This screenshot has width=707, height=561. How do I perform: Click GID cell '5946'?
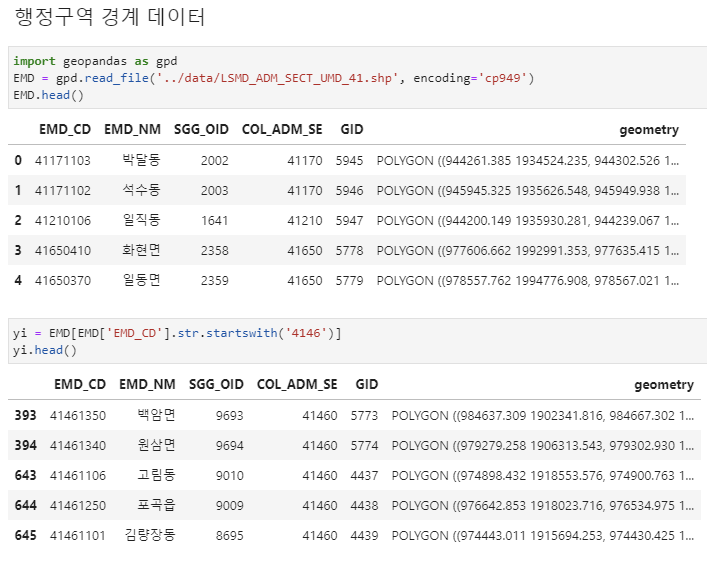[x=349, y=190]
